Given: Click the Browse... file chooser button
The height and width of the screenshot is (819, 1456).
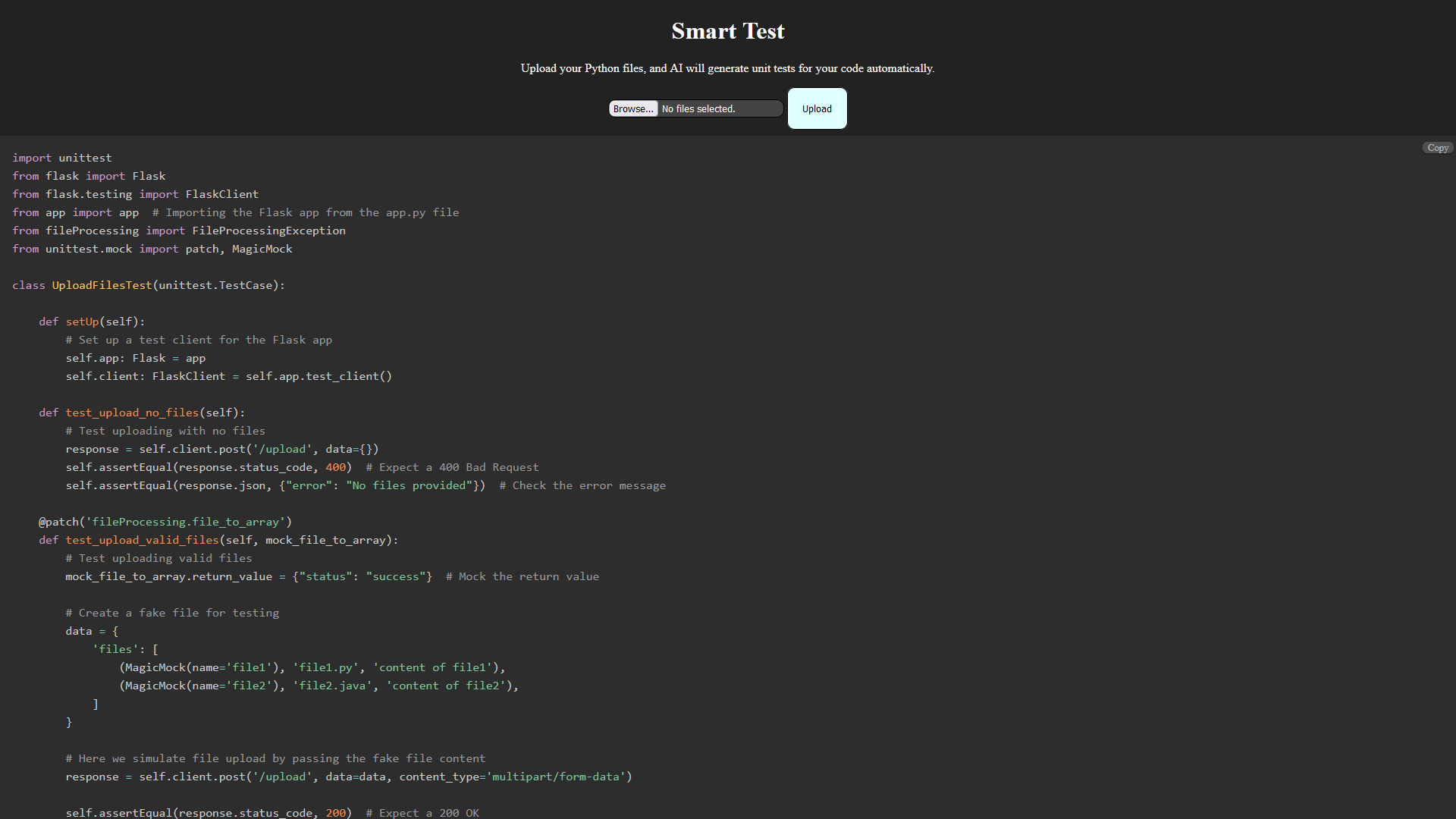Looking at the screenshot, I should pos(633,108).
